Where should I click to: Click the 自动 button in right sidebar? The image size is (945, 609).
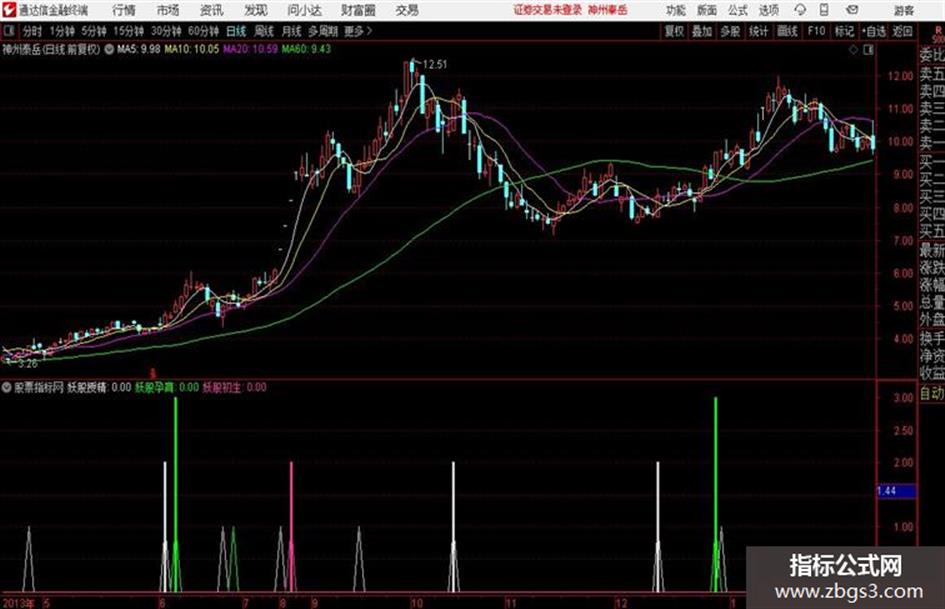[x=932, y=393]
